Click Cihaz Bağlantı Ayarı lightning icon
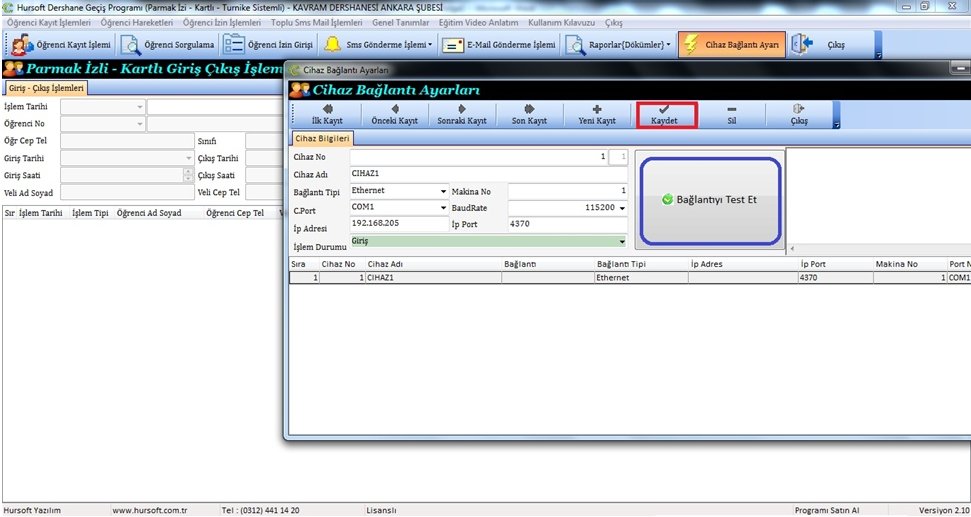 click(692, 45)
